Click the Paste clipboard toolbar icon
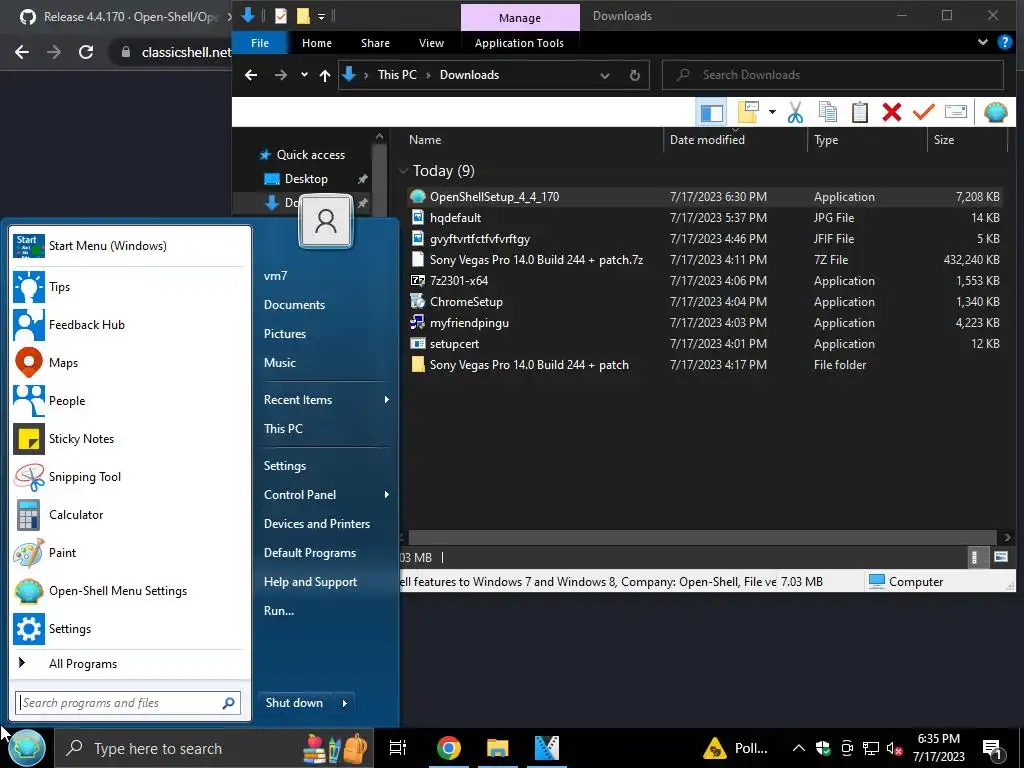The image size is (1024, 768). tap(859, 112)
